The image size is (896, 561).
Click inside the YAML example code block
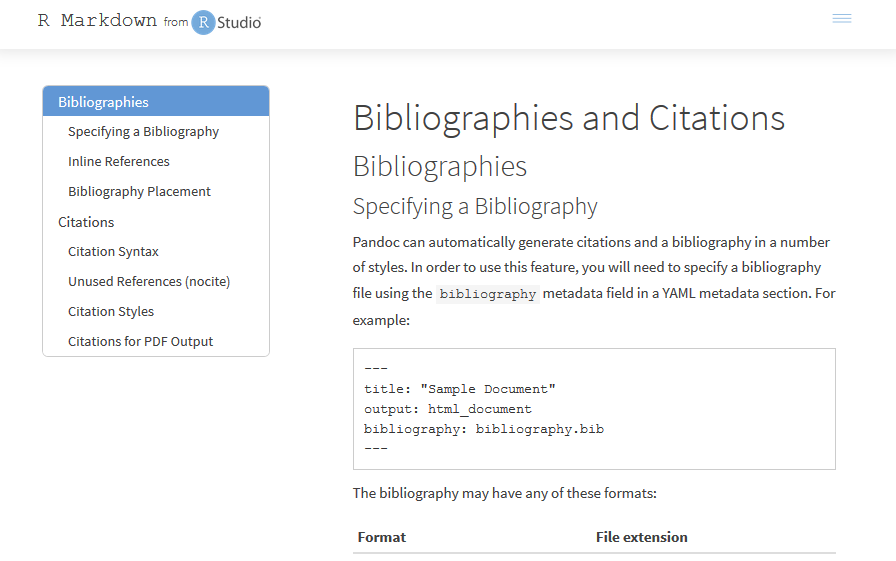(594, 409)
